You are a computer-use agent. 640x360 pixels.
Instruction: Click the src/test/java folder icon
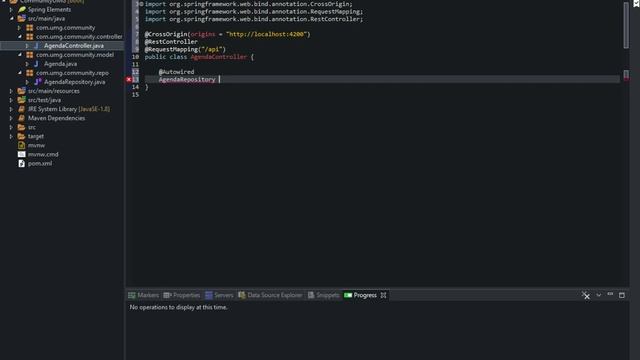pos(22,100)
